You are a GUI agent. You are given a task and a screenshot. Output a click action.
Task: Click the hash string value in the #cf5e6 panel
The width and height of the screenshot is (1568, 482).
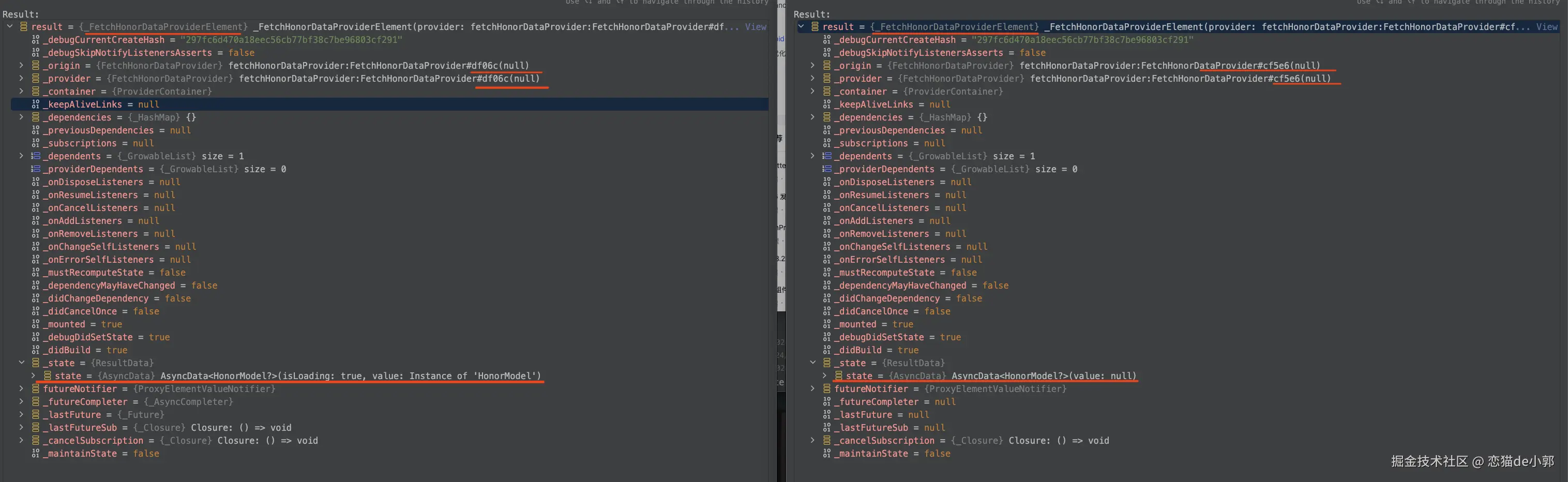(1082, 40)
